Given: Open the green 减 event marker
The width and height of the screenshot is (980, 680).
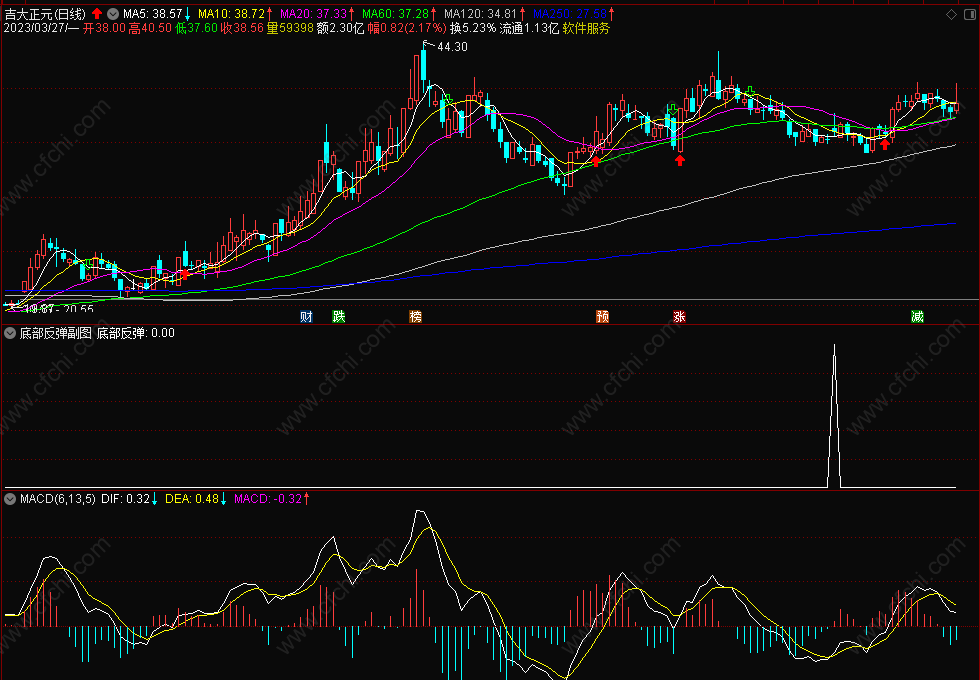Looking at the screenshot, I should (917, 316).
